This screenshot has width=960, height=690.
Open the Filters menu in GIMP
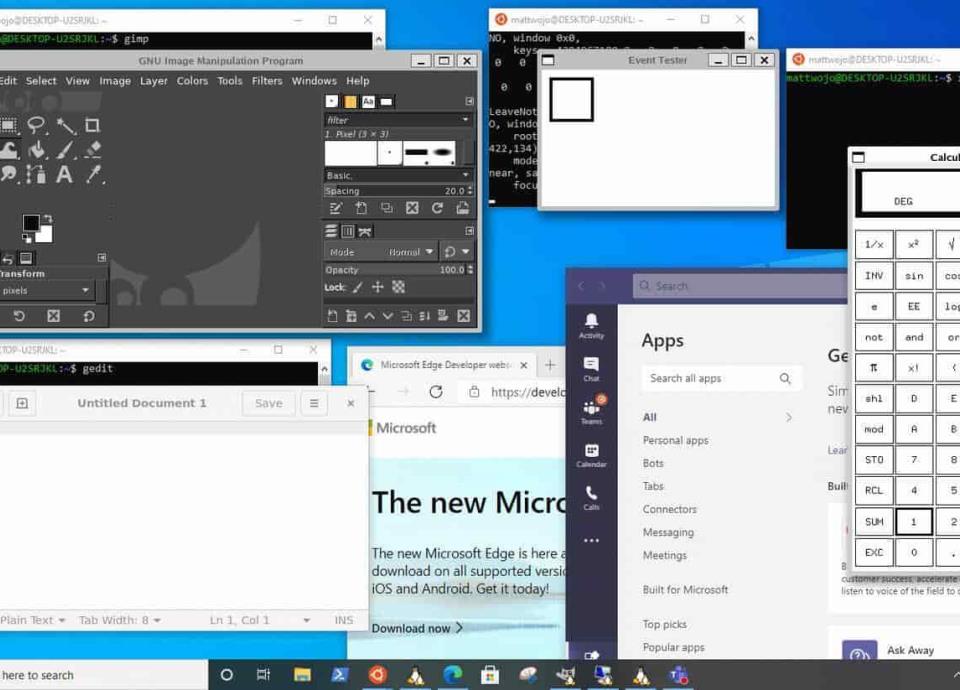coord(267,81)
